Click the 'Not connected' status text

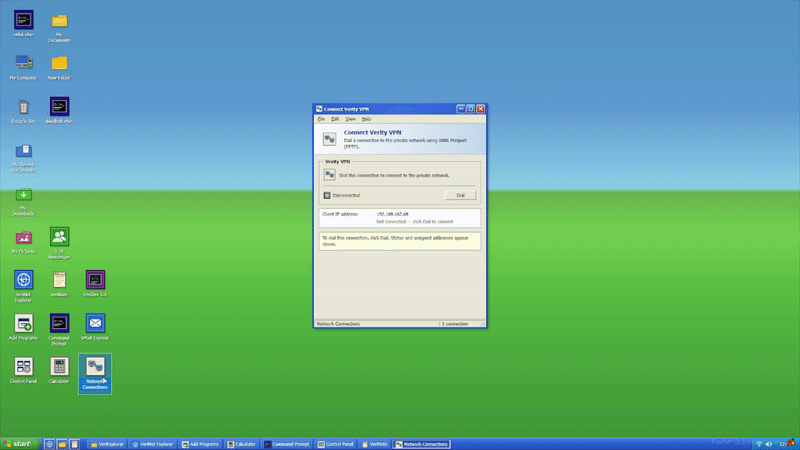(x=415, y=221)
